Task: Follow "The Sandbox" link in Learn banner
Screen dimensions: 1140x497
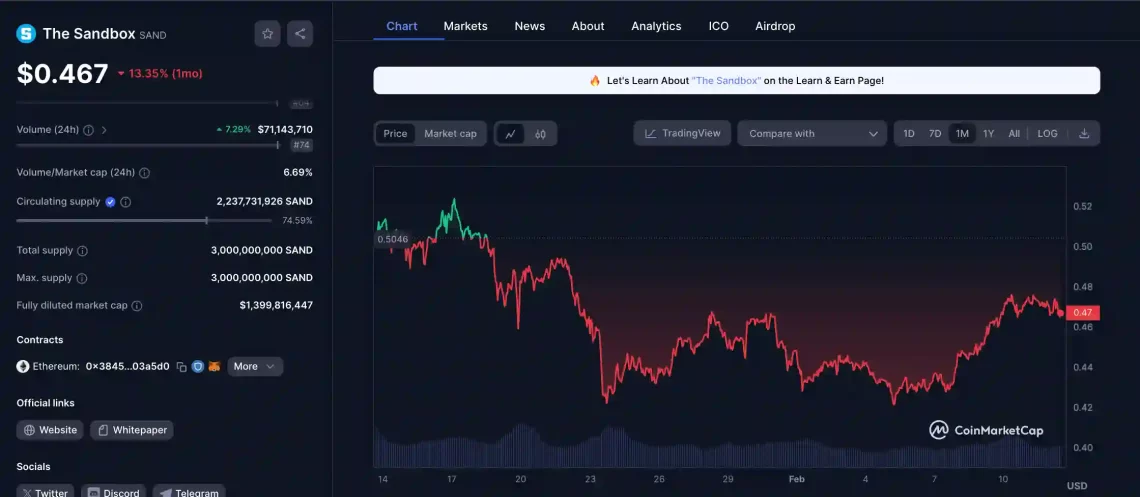Action: tap(726, 81)
